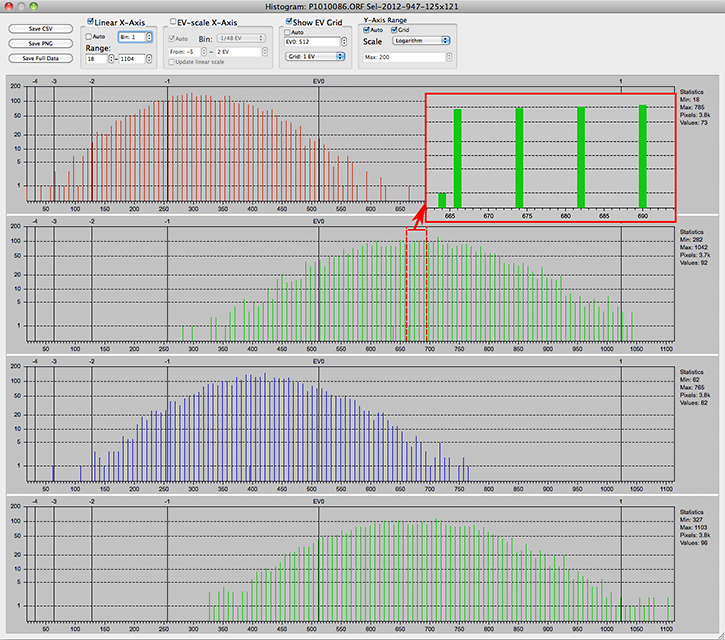Select 'Max: 1103' statistics text
725x640 pixels.
(x=693, y=528)
